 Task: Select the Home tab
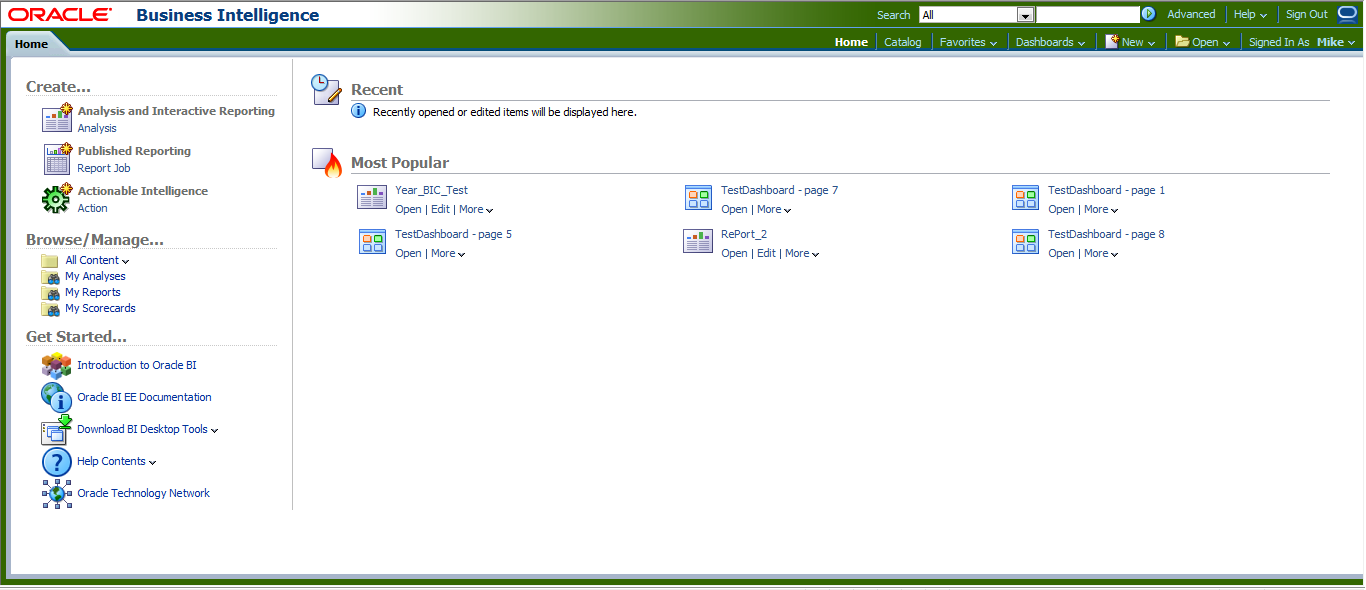(31, 44)
